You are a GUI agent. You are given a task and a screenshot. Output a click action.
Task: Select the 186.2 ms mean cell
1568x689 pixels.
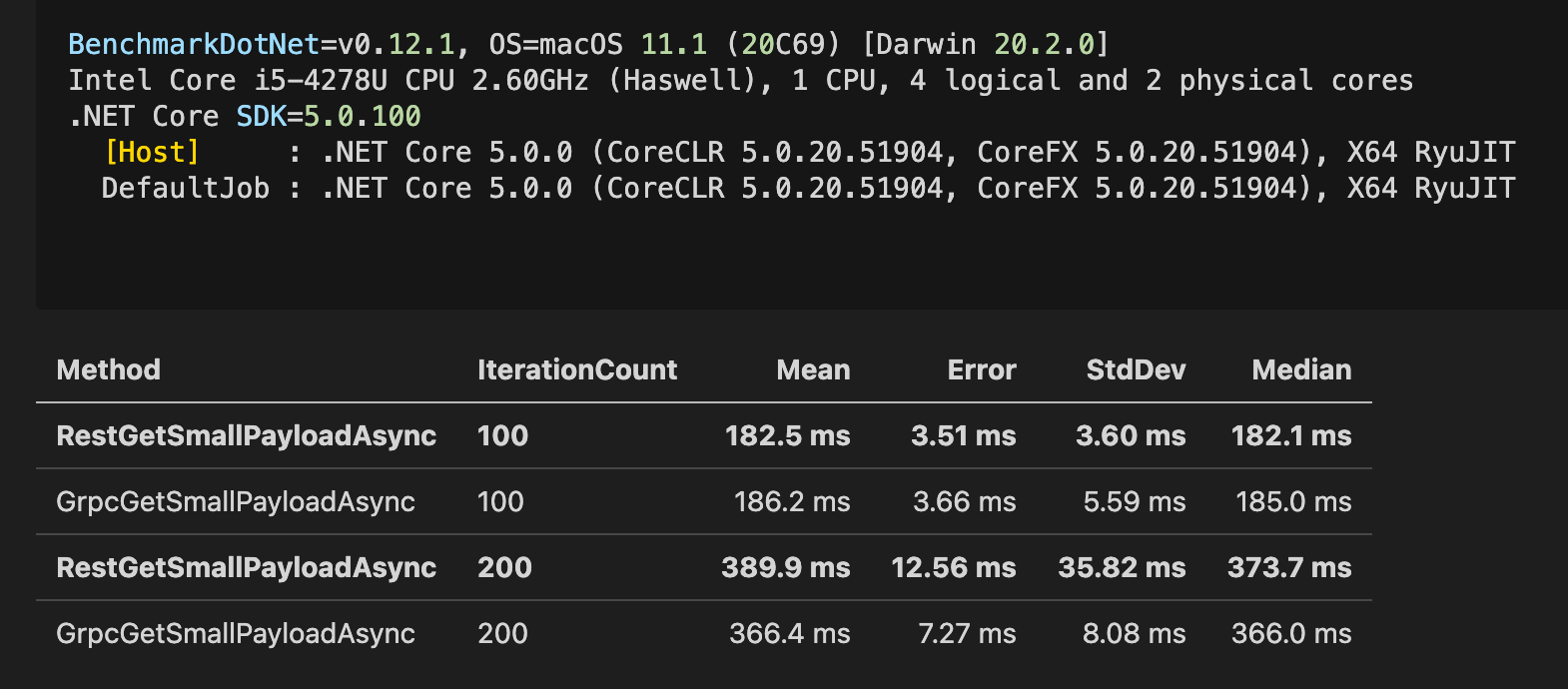click(x=792, y=501)
